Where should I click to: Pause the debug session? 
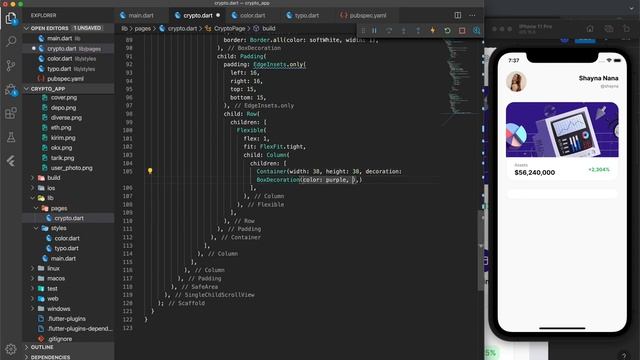click(x=374, y=31)
